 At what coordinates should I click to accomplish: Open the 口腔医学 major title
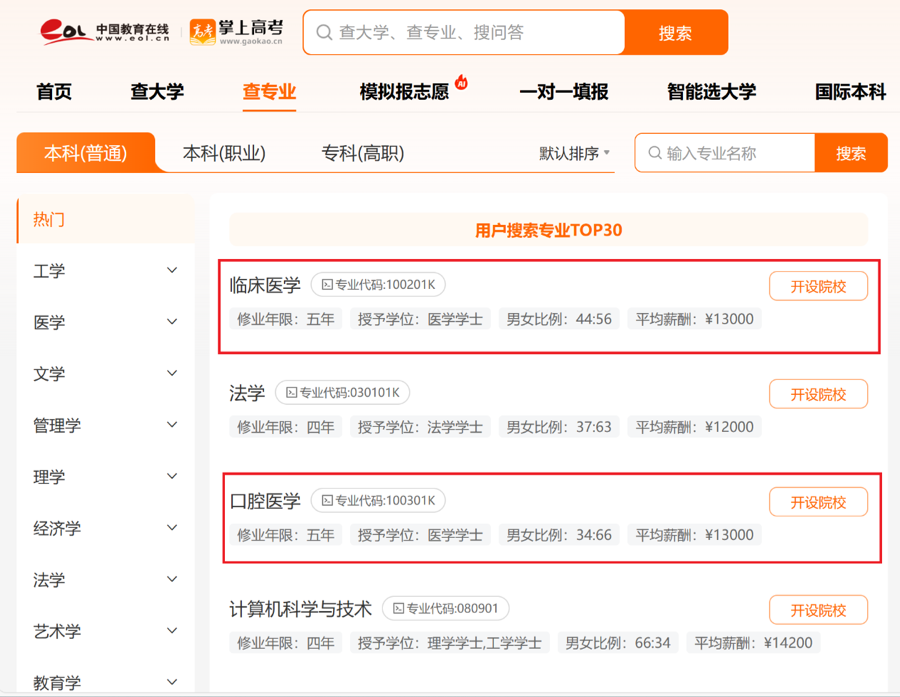[x=265, y=501]
